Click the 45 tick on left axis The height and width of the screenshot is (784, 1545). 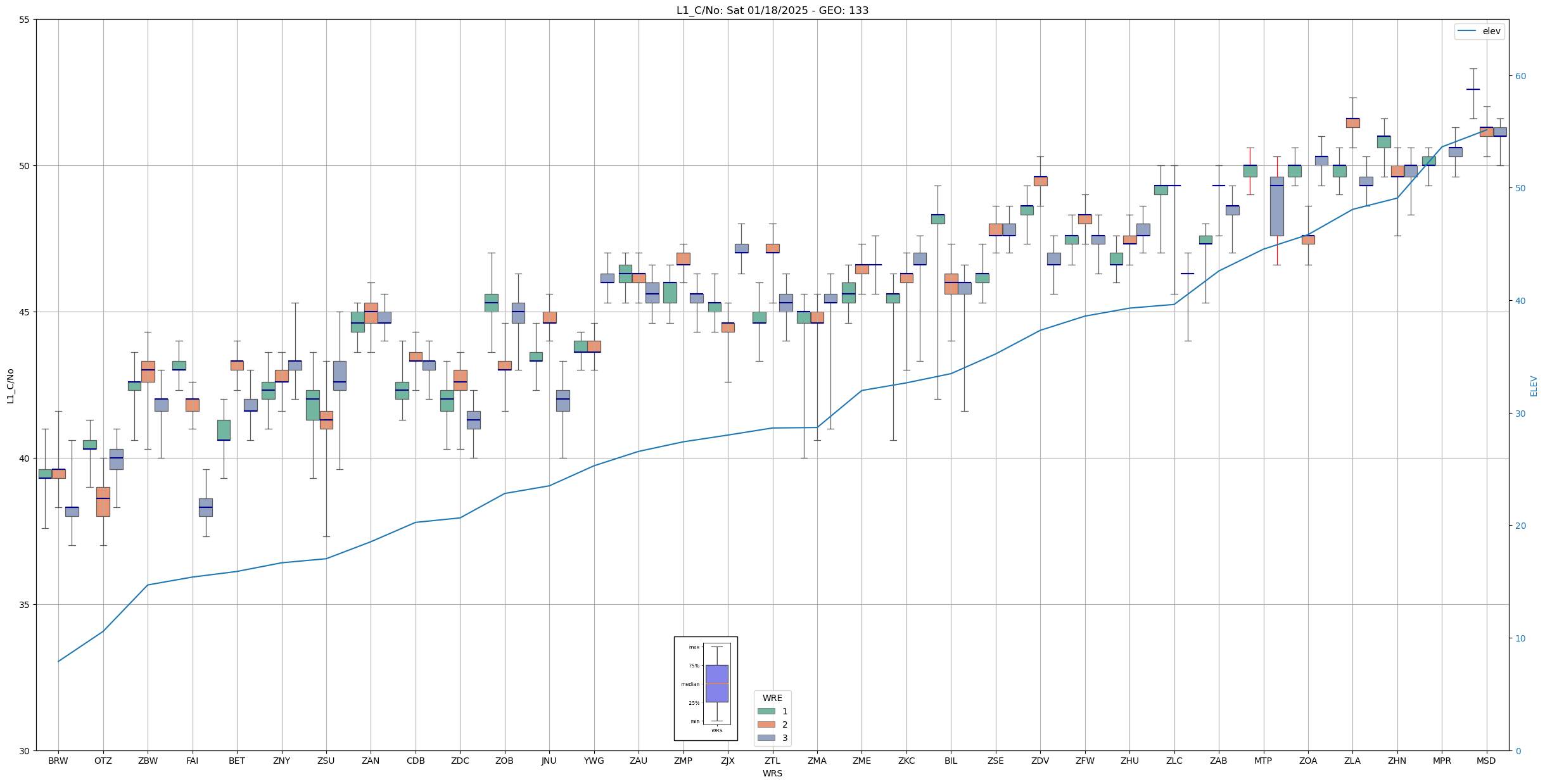point(25,312)
